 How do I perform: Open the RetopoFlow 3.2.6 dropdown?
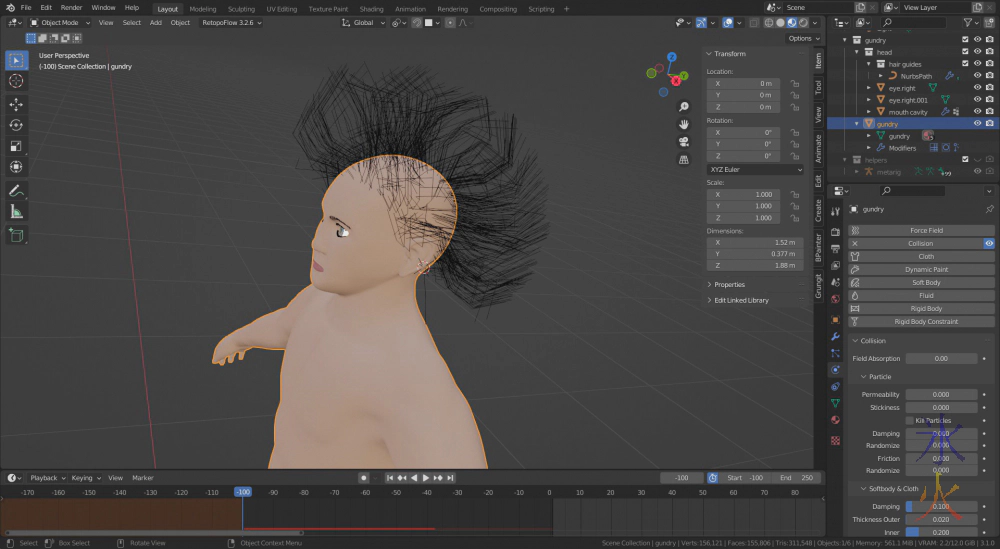[232, 22]
